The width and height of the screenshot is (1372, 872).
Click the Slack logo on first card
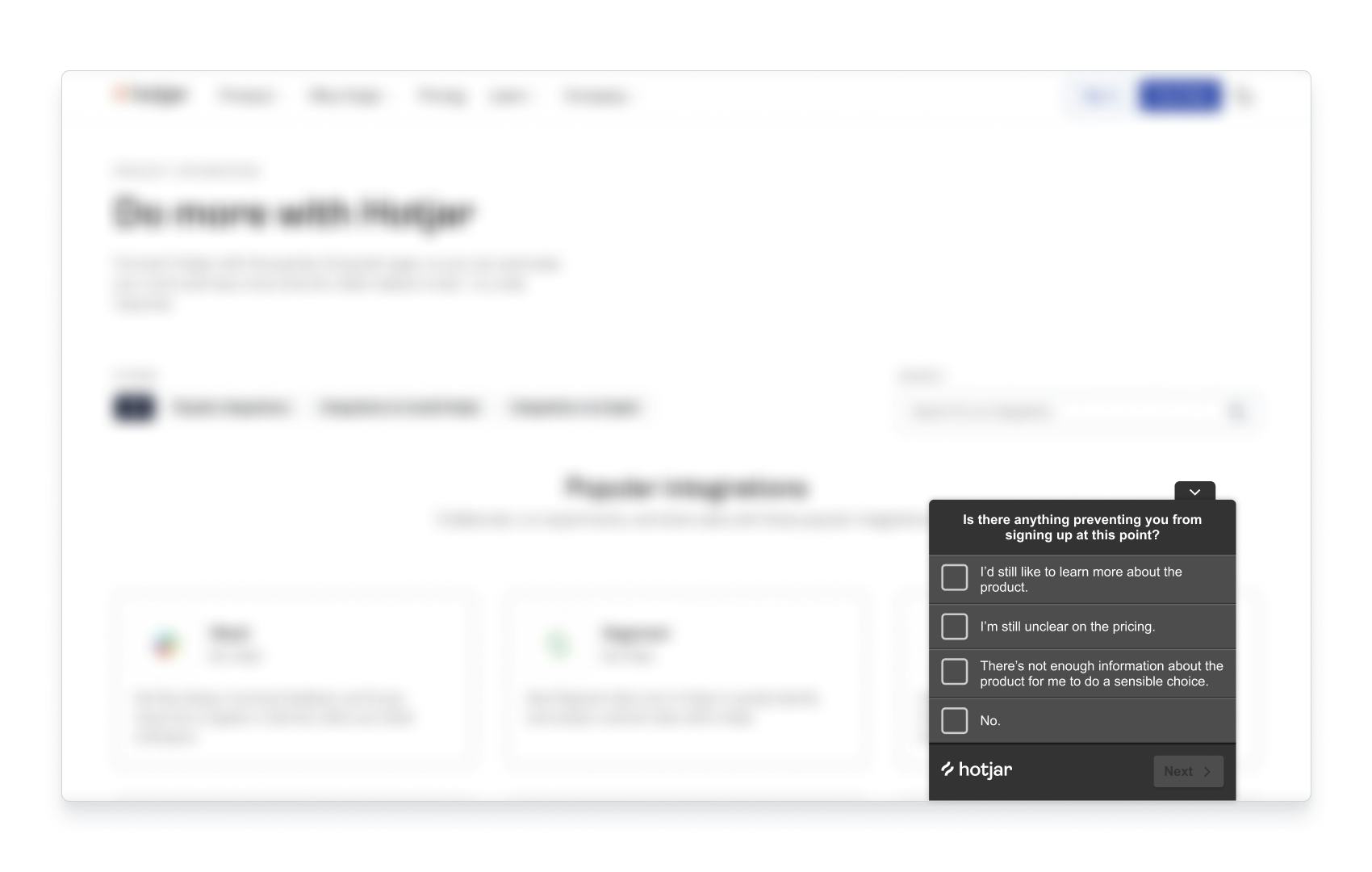[x=165, y=644]
